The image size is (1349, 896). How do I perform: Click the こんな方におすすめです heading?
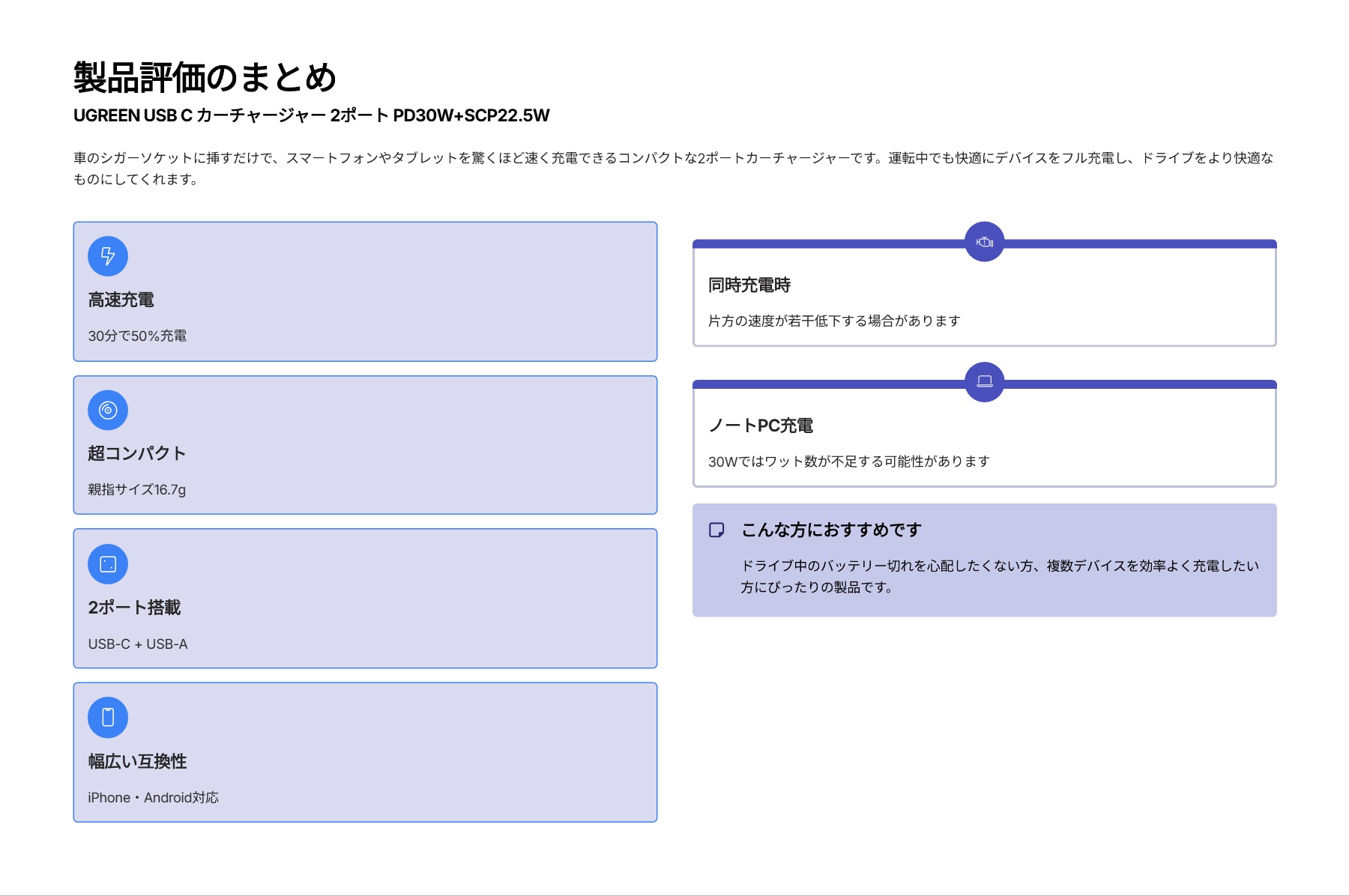831,530
